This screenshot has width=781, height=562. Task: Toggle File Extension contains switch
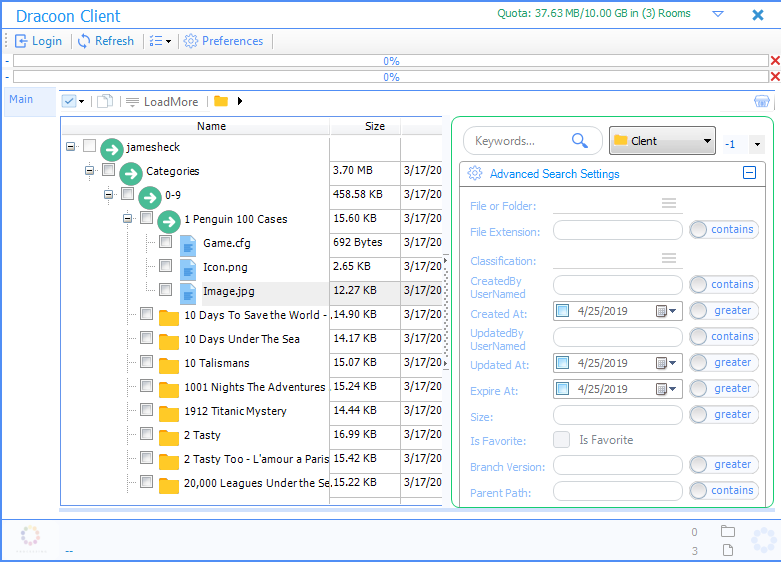724,229
